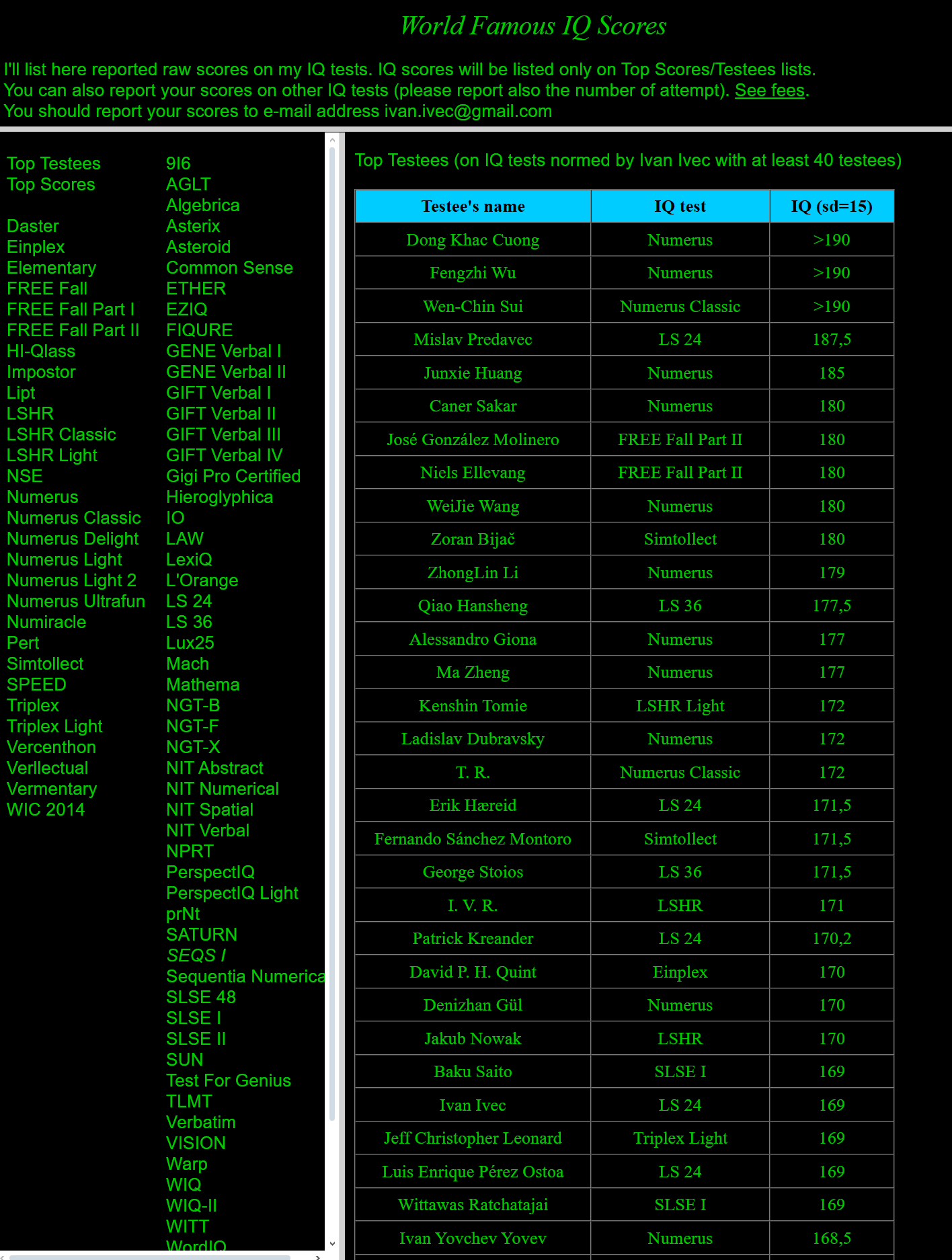Image resolution: width=952 pixels, height=1260 pixels.
Task: Open the NPRT test link
Action: (x=190, y=851)
